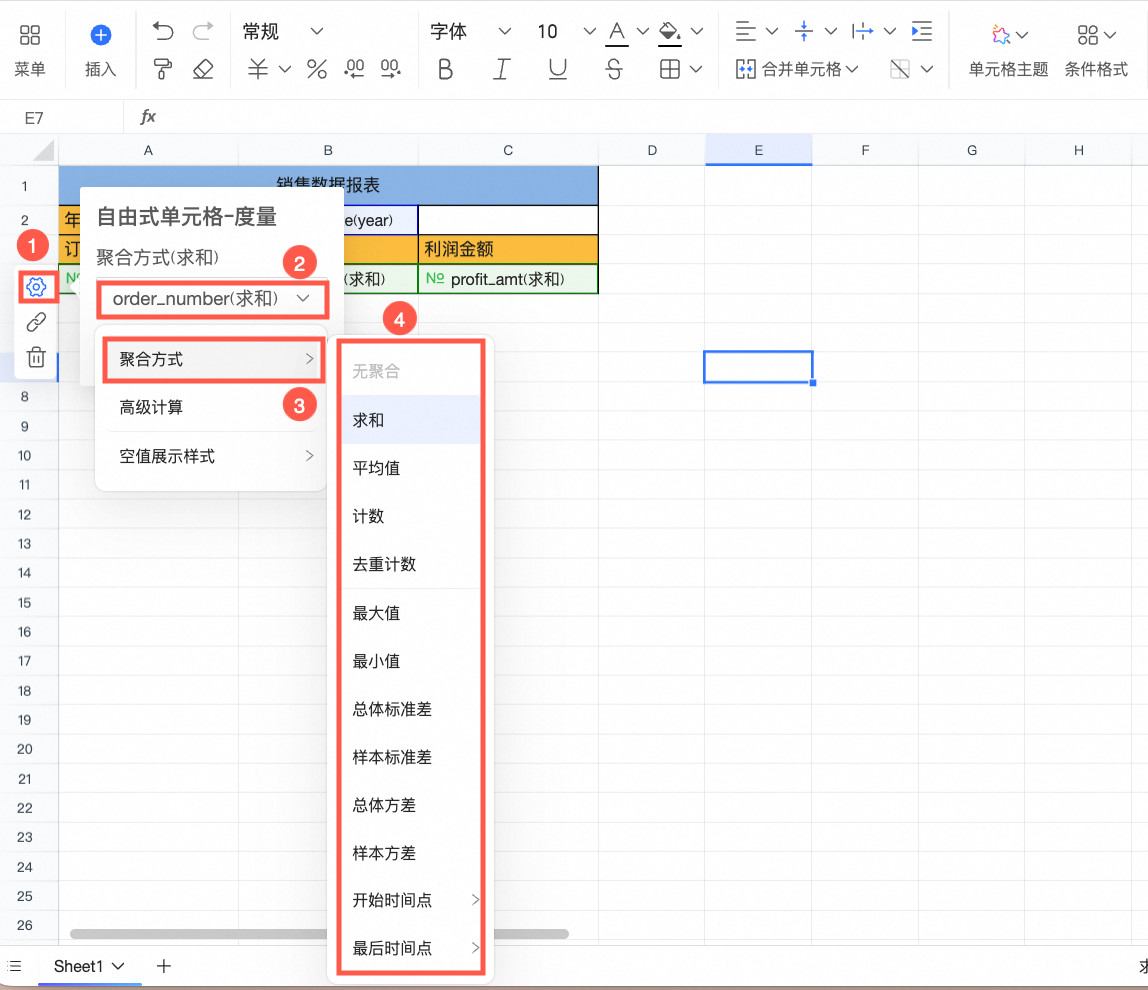The height and width of the screenshot is (990, 1148).
Task: Undo the last action
Action: click(x=163, y=31)
